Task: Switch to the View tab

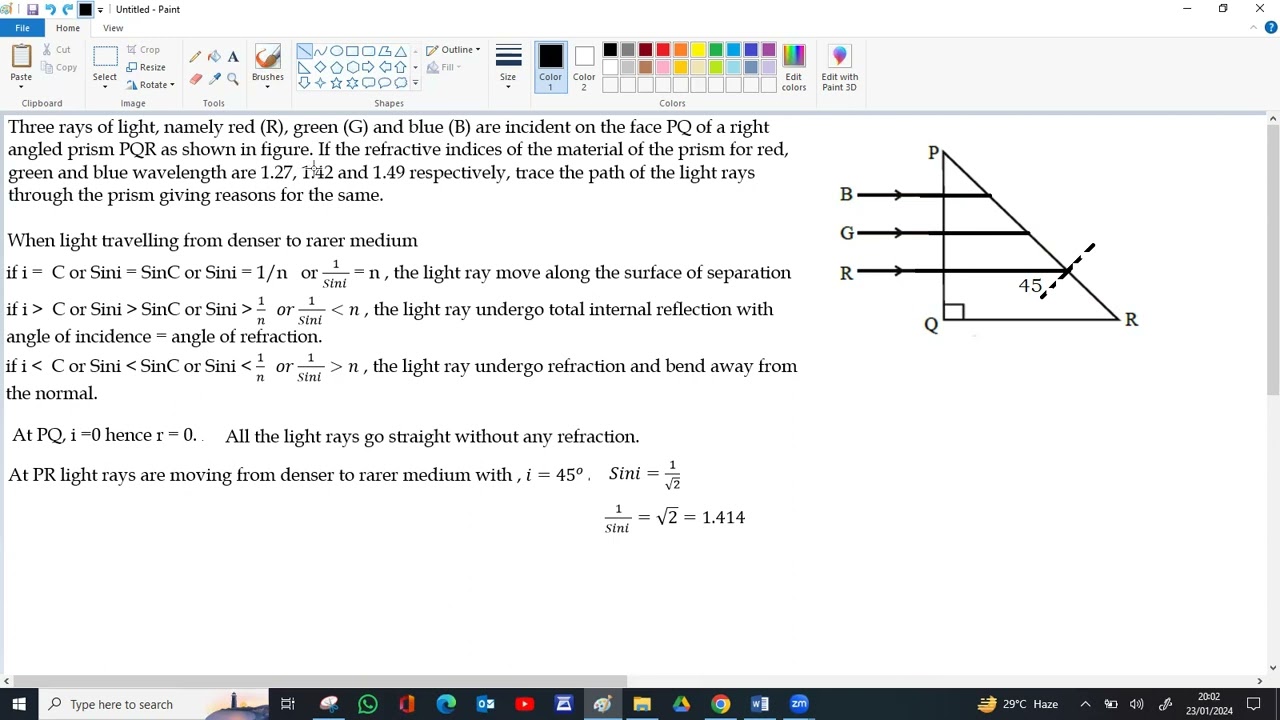Action: click(113, 28)
